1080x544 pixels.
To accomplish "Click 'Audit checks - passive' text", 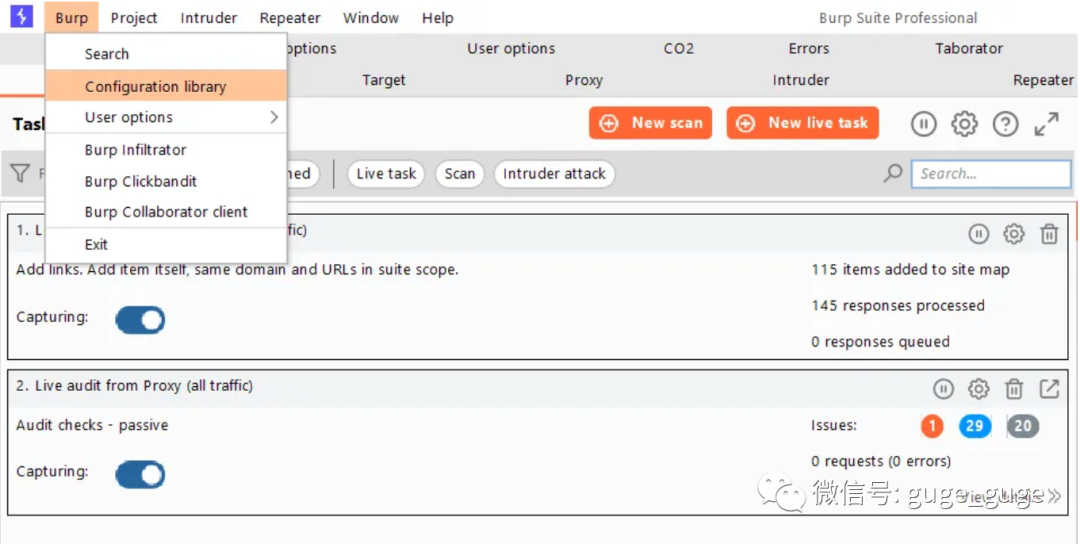I will [92, 426].
